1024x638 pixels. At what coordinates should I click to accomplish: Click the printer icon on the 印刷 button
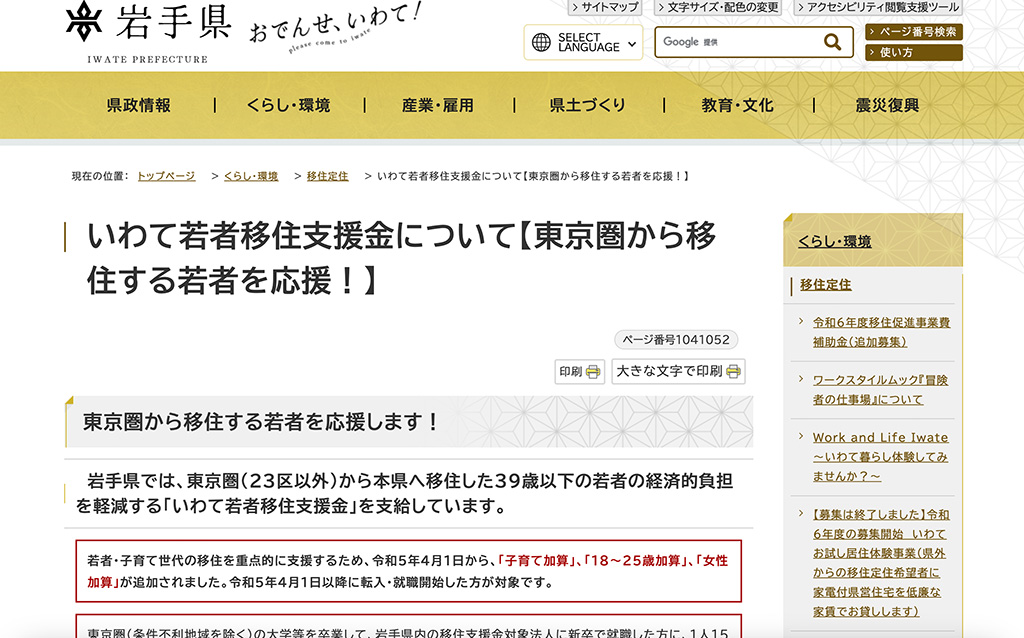[x=592, y=371]
